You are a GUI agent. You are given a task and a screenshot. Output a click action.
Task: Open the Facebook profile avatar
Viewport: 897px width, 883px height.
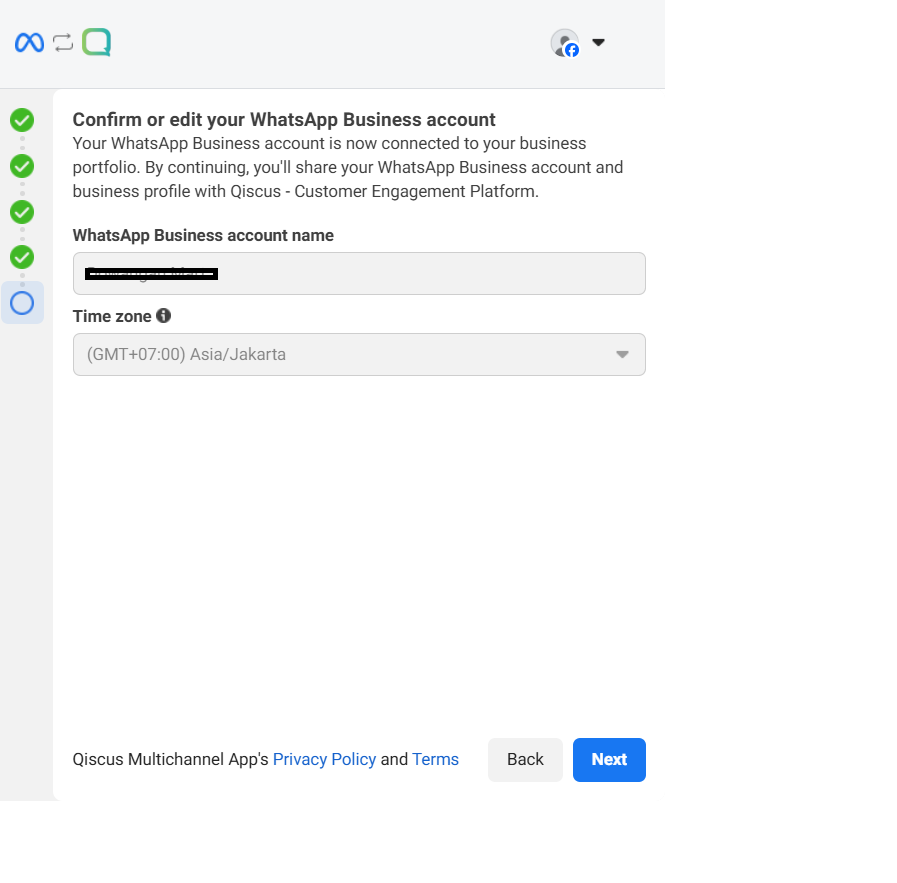click(565, 43)
